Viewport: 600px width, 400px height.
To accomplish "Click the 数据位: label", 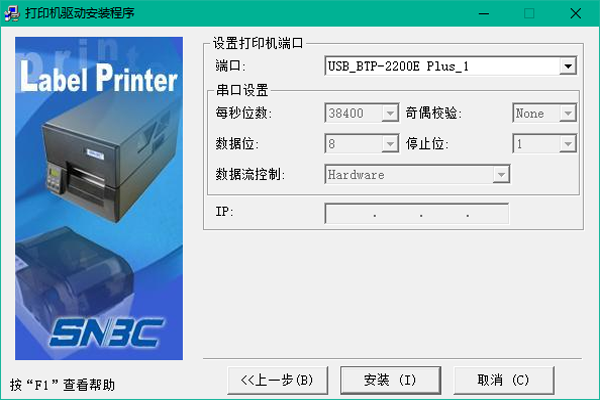I will point(237,144).
